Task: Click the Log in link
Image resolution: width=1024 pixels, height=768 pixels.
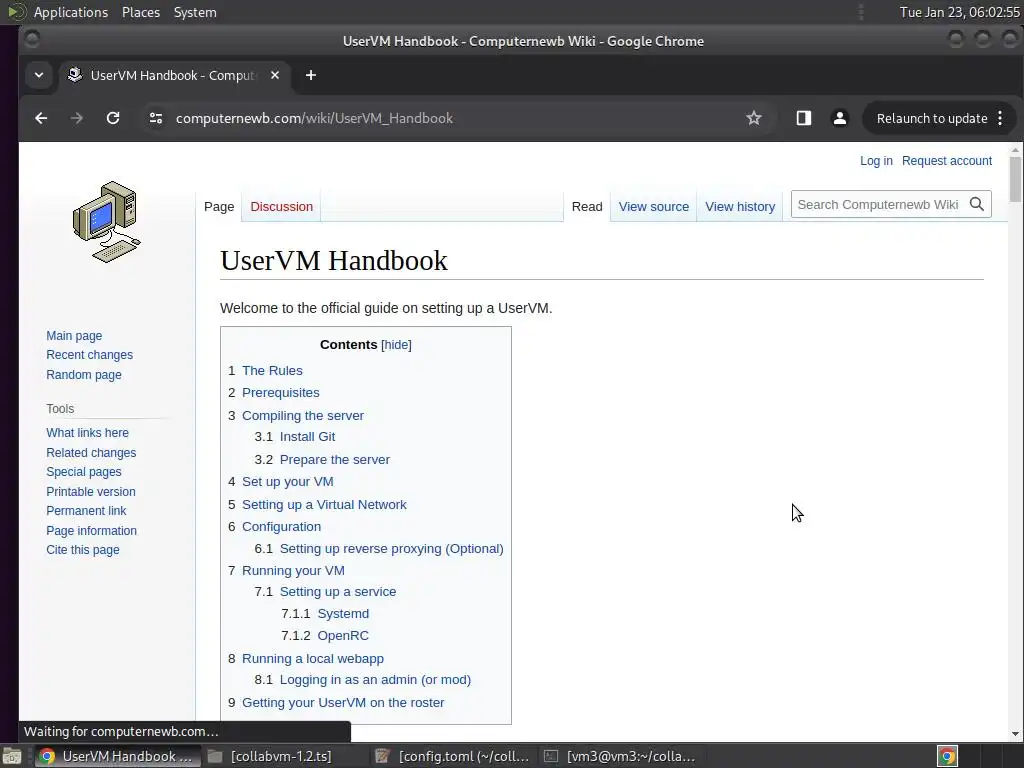Action: pyautogui.click(x=876, y=161)
